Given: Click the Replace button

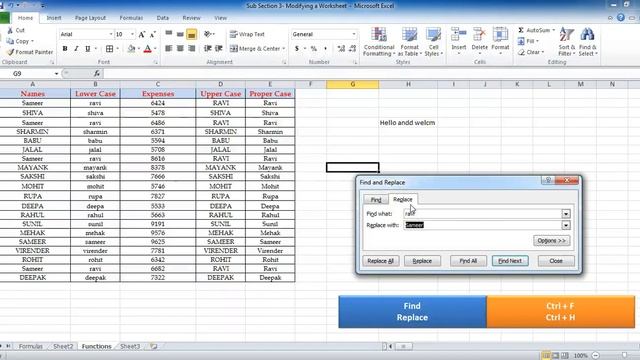Looking at the screenshot, I should [422, 261].
